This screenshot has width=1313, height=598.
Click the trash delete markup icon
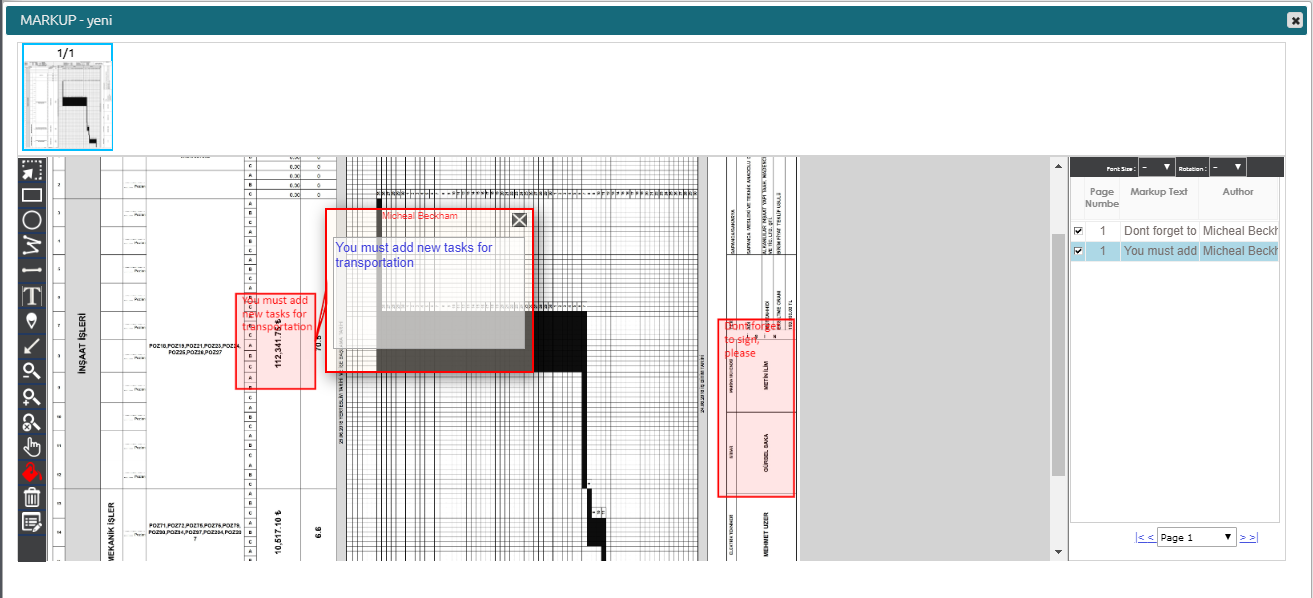click(31, 497)
